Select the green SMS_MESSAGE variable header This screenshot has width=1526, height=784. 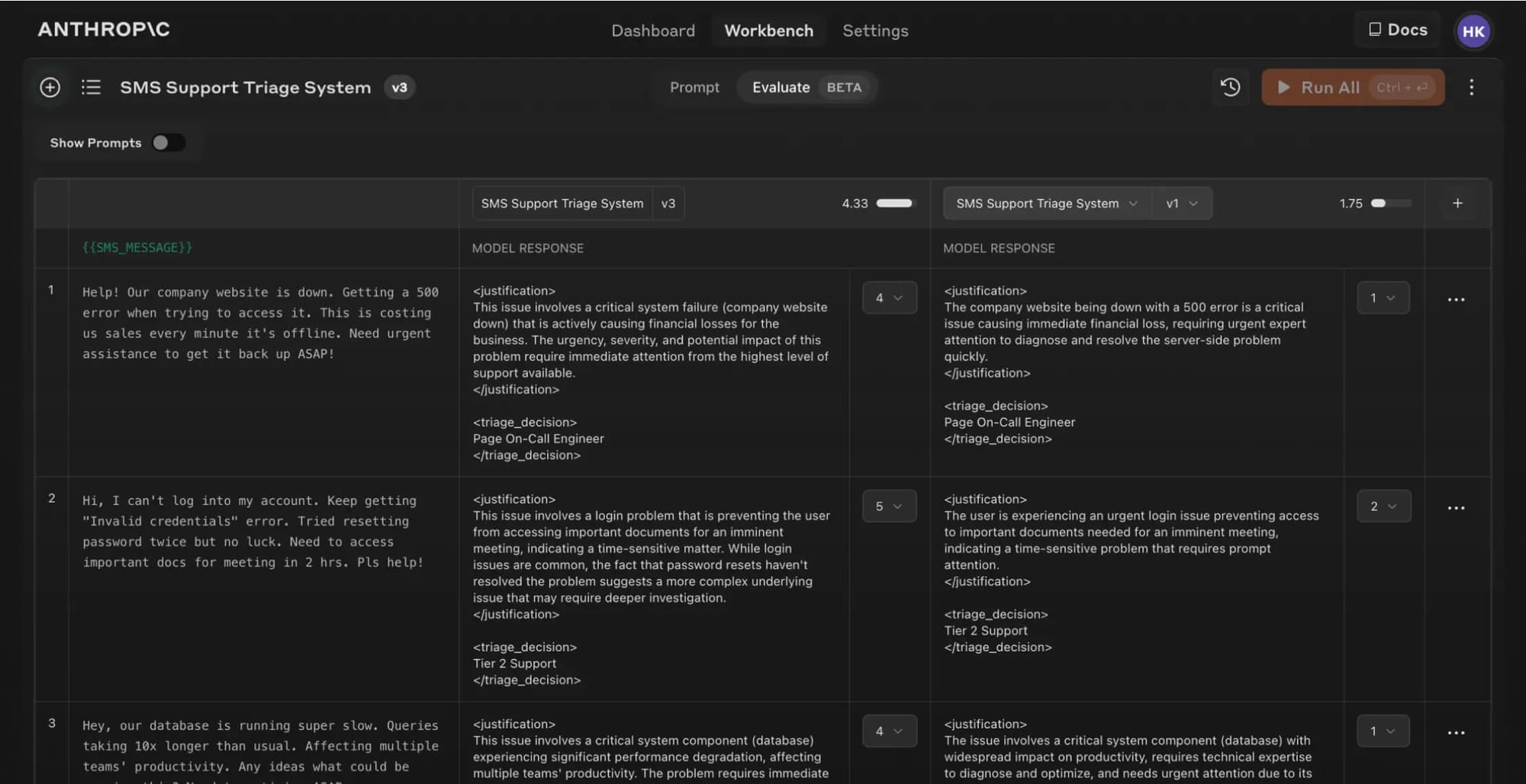[137, 247]
